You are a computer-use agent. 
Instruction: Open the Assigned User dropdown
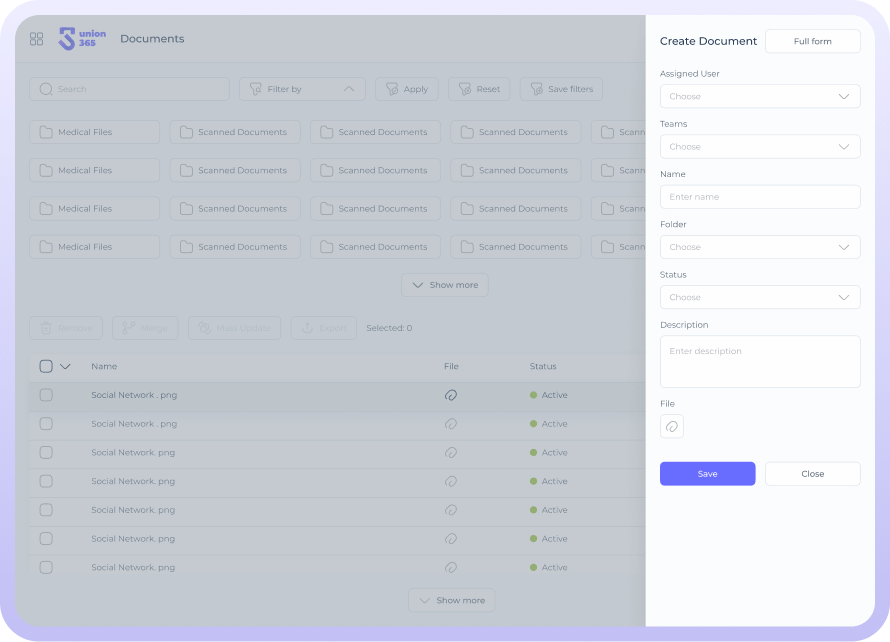click(760, 97)
